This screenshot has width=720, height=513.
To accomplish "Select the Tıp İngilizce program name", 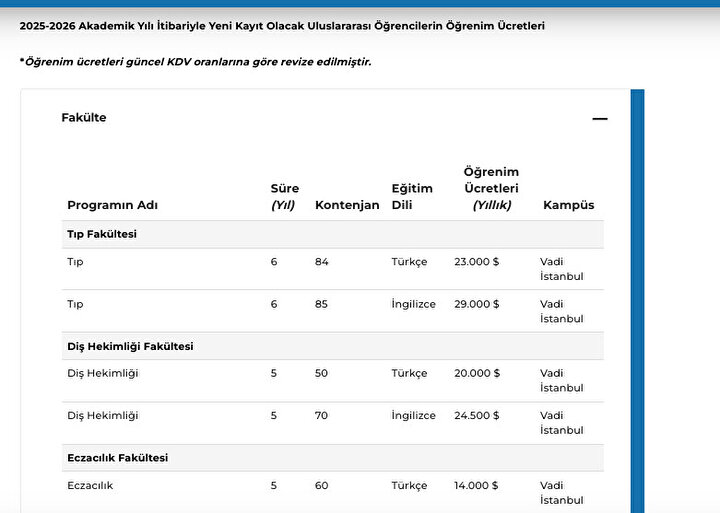I will coord(75,304).
